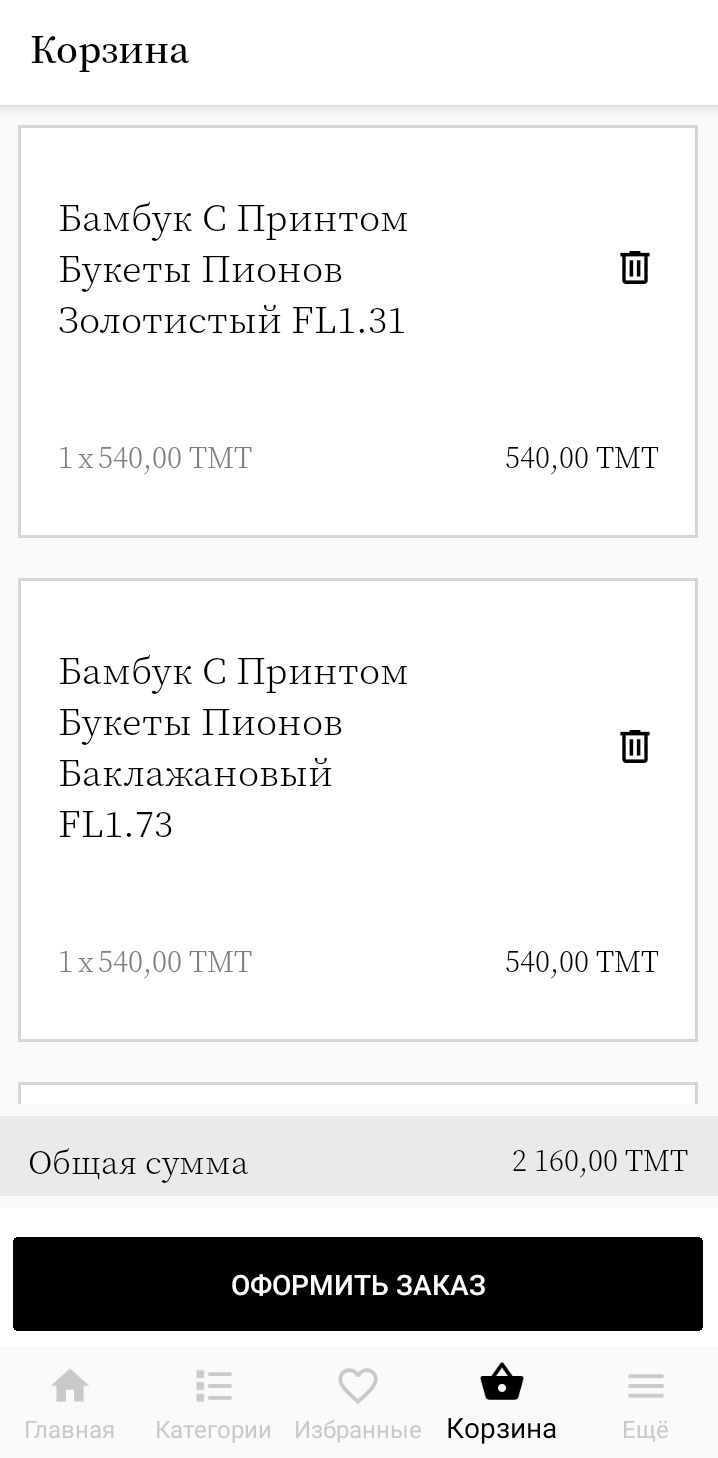Screen dimensions: 718x1458
Task: Tap the Ещё tab label
Action: point(645,1430)
